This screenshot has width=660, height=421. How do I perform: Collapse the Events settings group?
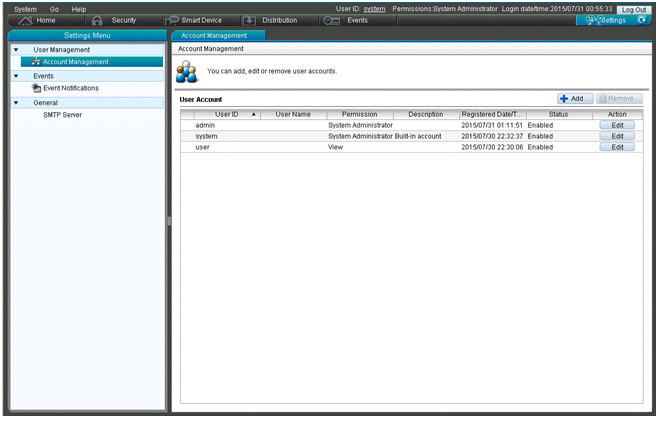pos(16,75)
